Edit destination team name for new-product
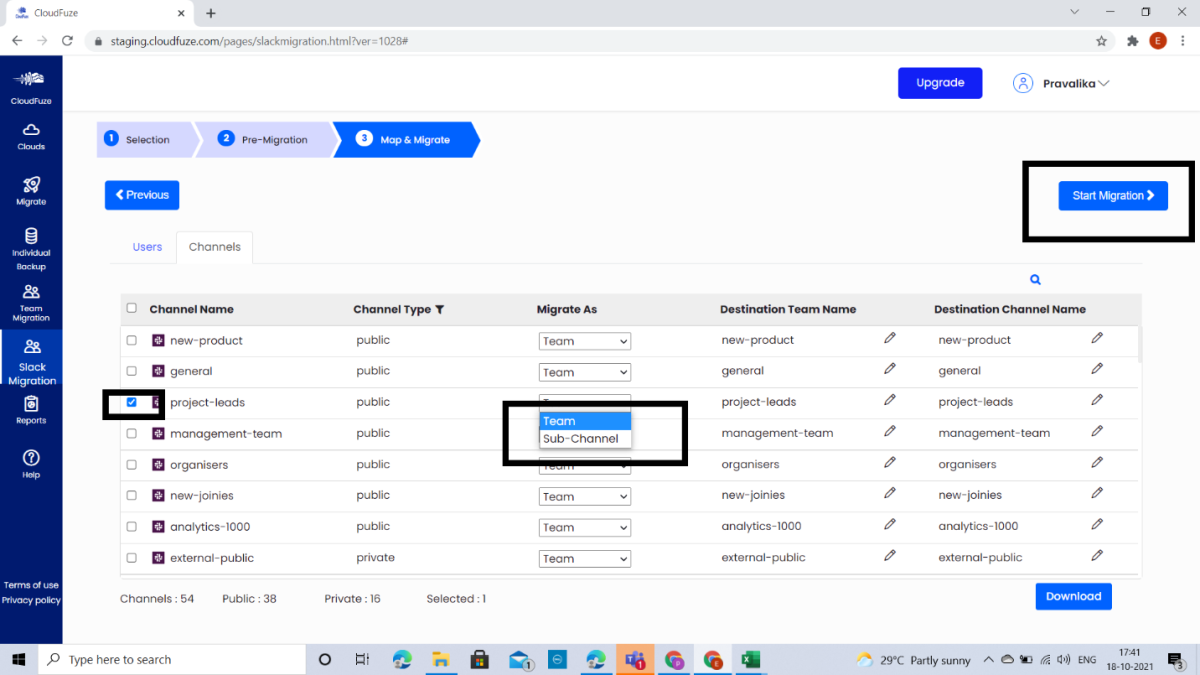 890,339
